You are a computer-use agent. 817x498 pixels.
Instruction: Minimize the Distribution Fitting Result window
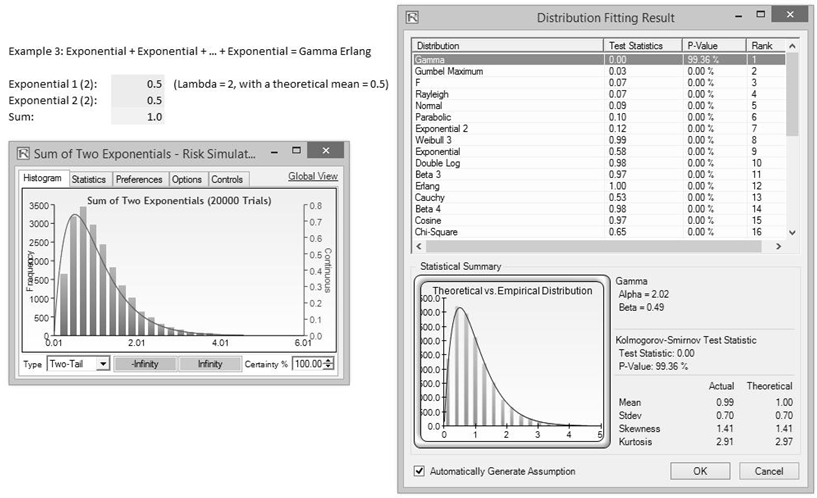pyautogui.click(x=739, y=17)
